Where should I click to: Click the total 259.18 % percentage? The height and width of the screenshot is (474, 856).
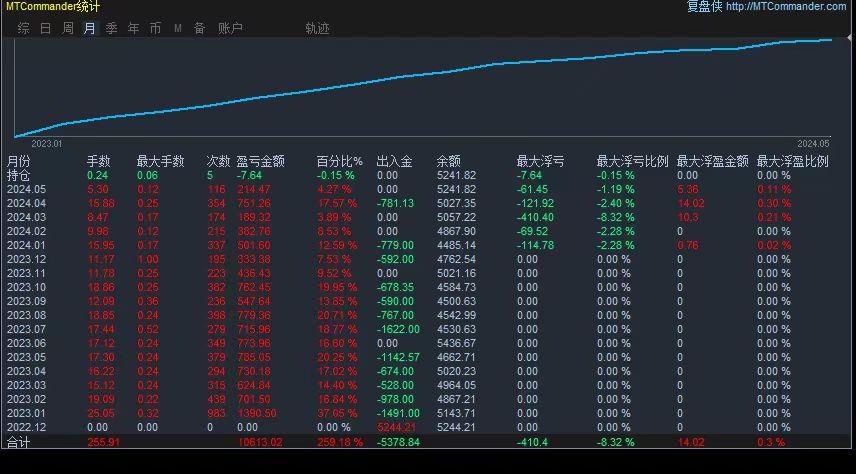[x=340, y=442]
